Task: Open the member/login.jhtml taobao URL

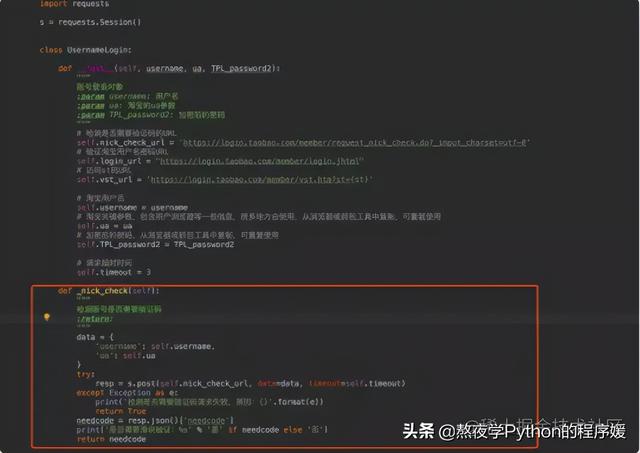Action: [260, 161]
